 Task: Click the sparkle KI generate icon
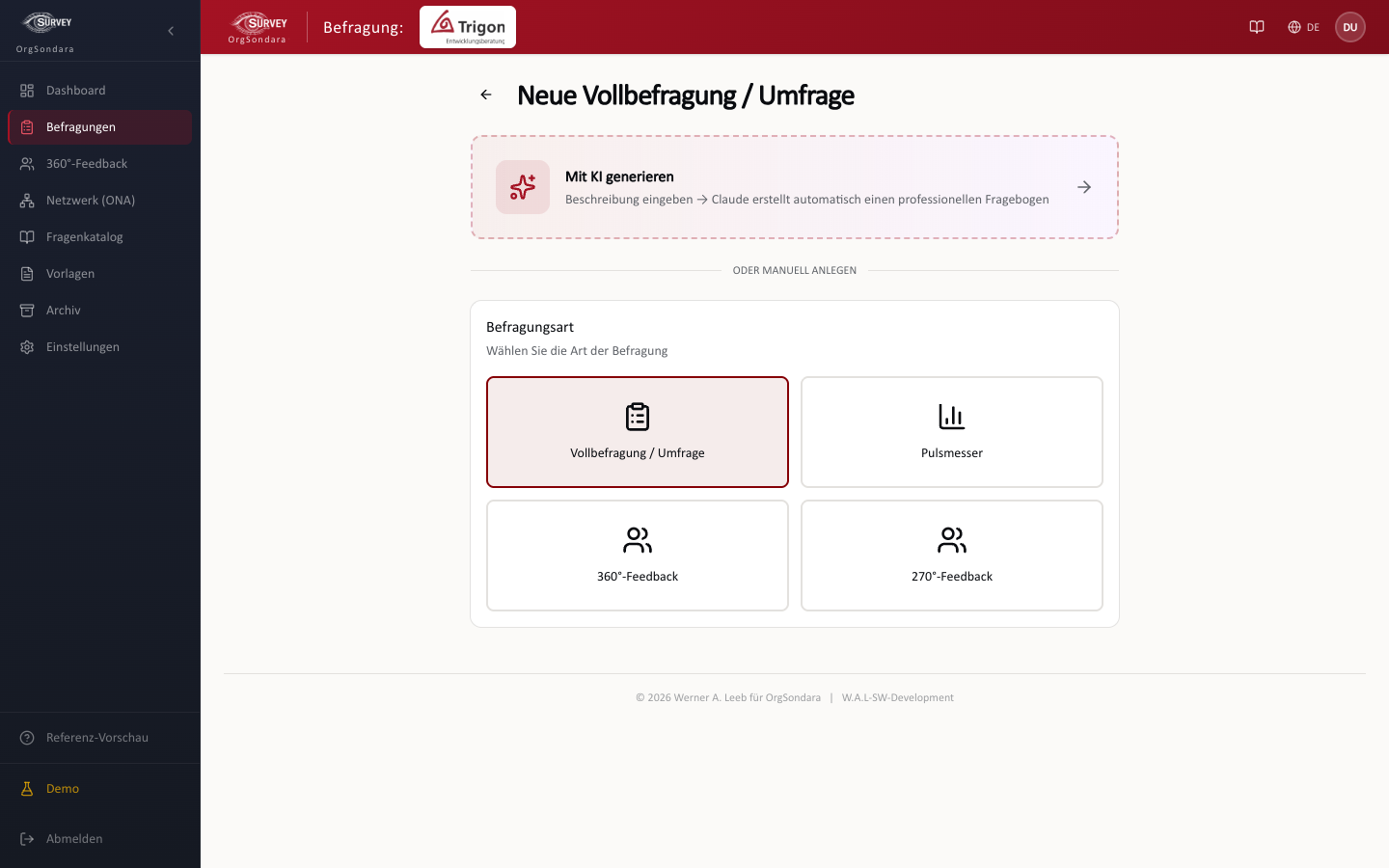[x=523, y=187]
